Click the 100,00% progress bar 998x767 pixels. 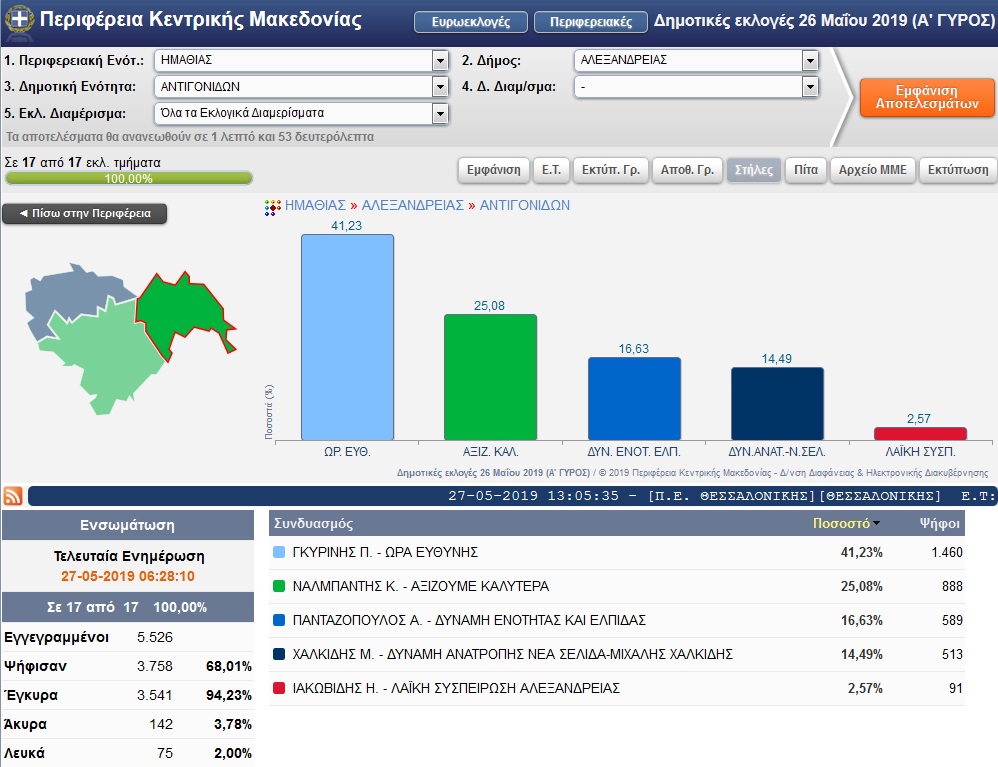(129, 178)
